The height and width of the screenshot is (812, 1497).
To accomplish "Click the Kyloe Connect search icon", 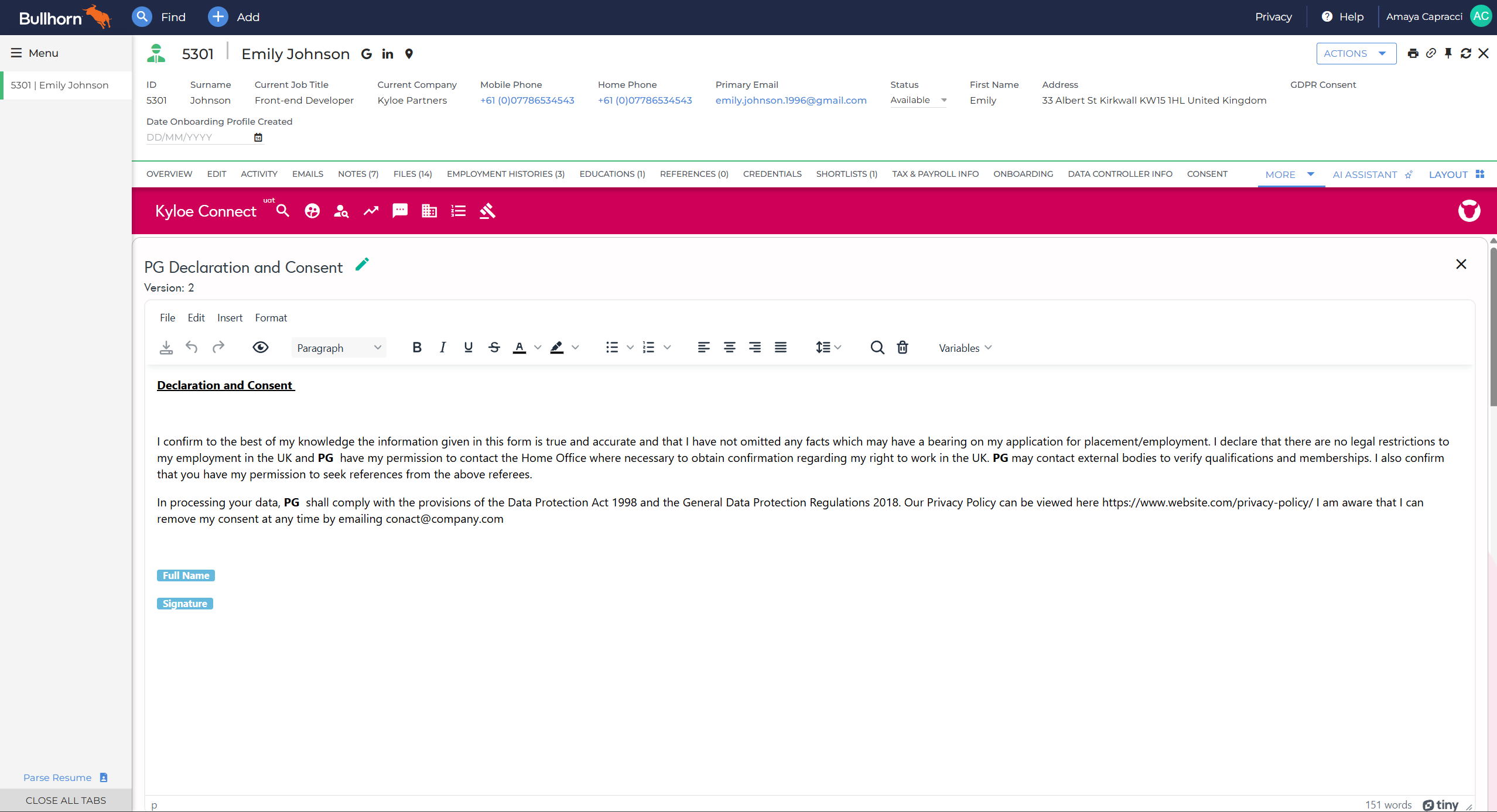I will point(283,211).
